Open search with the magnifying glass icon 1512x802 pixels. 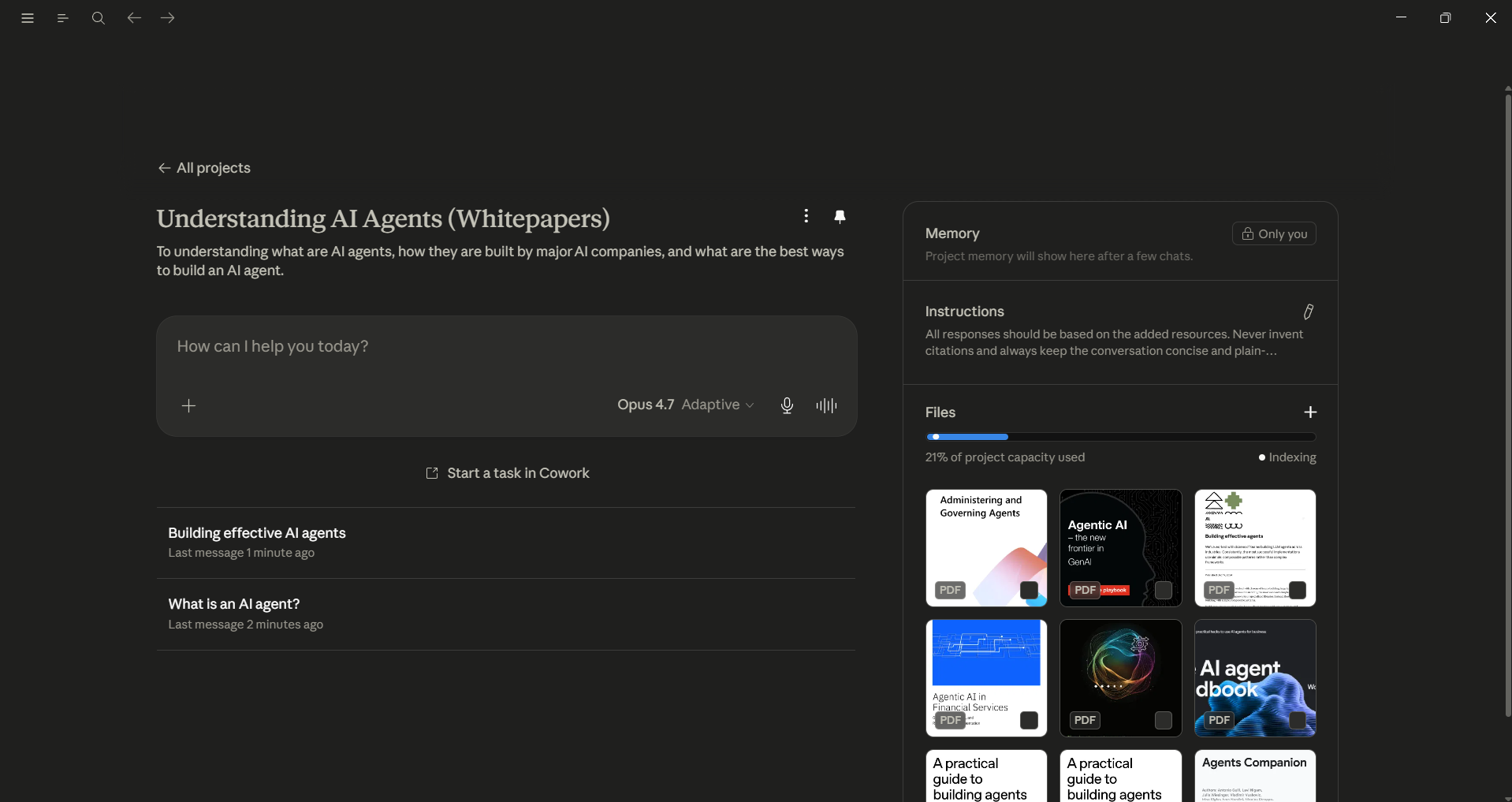click(99, 18)
